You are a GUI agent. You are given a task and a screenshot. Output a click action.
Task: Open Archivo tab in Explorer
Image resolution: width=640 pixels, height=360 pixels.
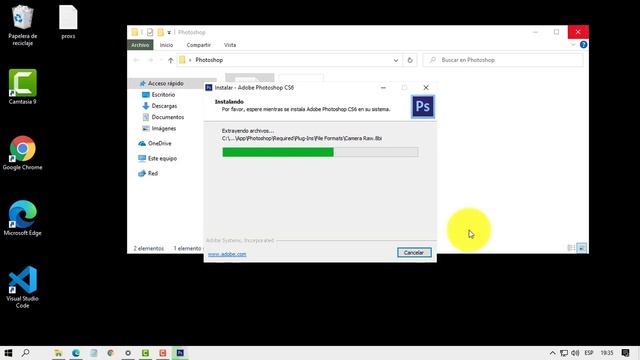[140, 45]
